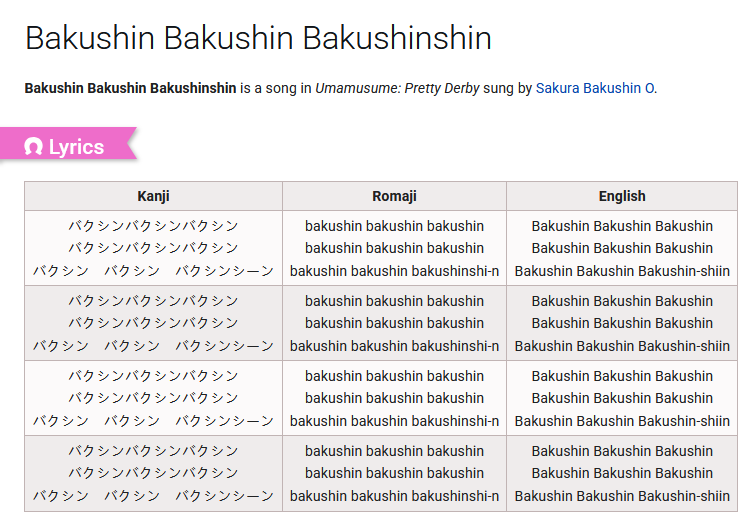Image resolution: width=755 pixels, height=526 pixels.
Task: Click the fourth row Romaji lyrics cell
Action: click(394, 473)
